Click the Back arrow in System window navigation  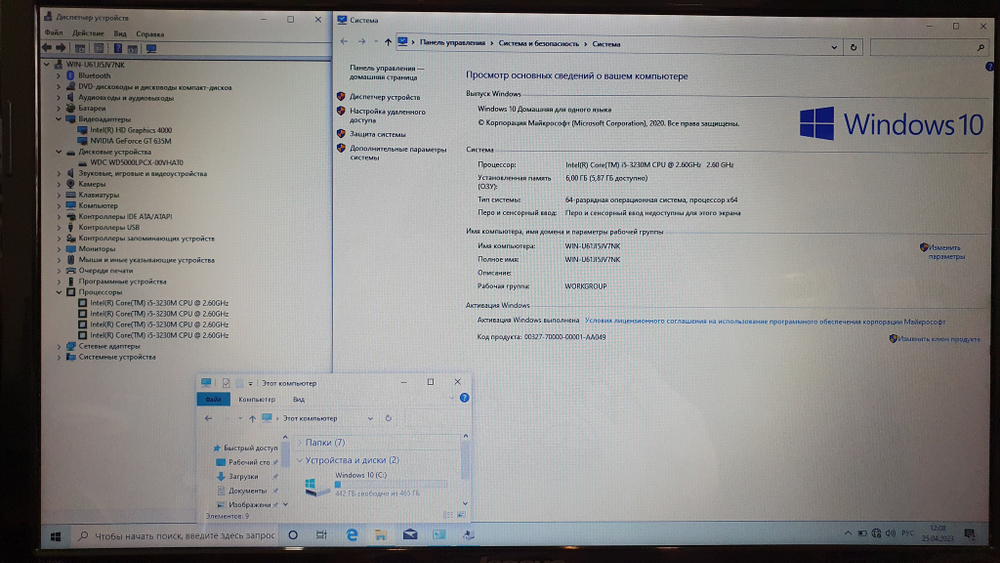coord(344,42)
